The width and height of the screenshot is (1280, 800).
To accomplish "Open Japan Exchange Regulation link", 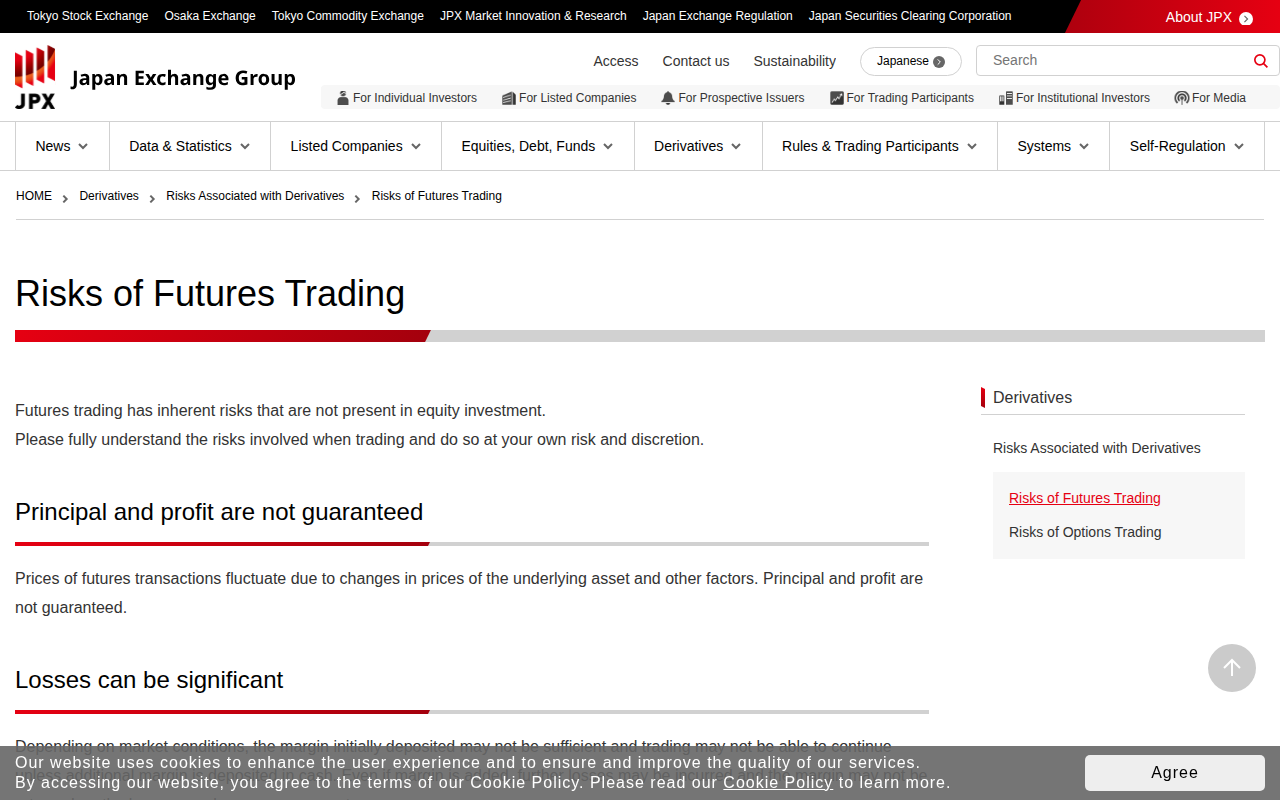I will (x=718, y=16).
